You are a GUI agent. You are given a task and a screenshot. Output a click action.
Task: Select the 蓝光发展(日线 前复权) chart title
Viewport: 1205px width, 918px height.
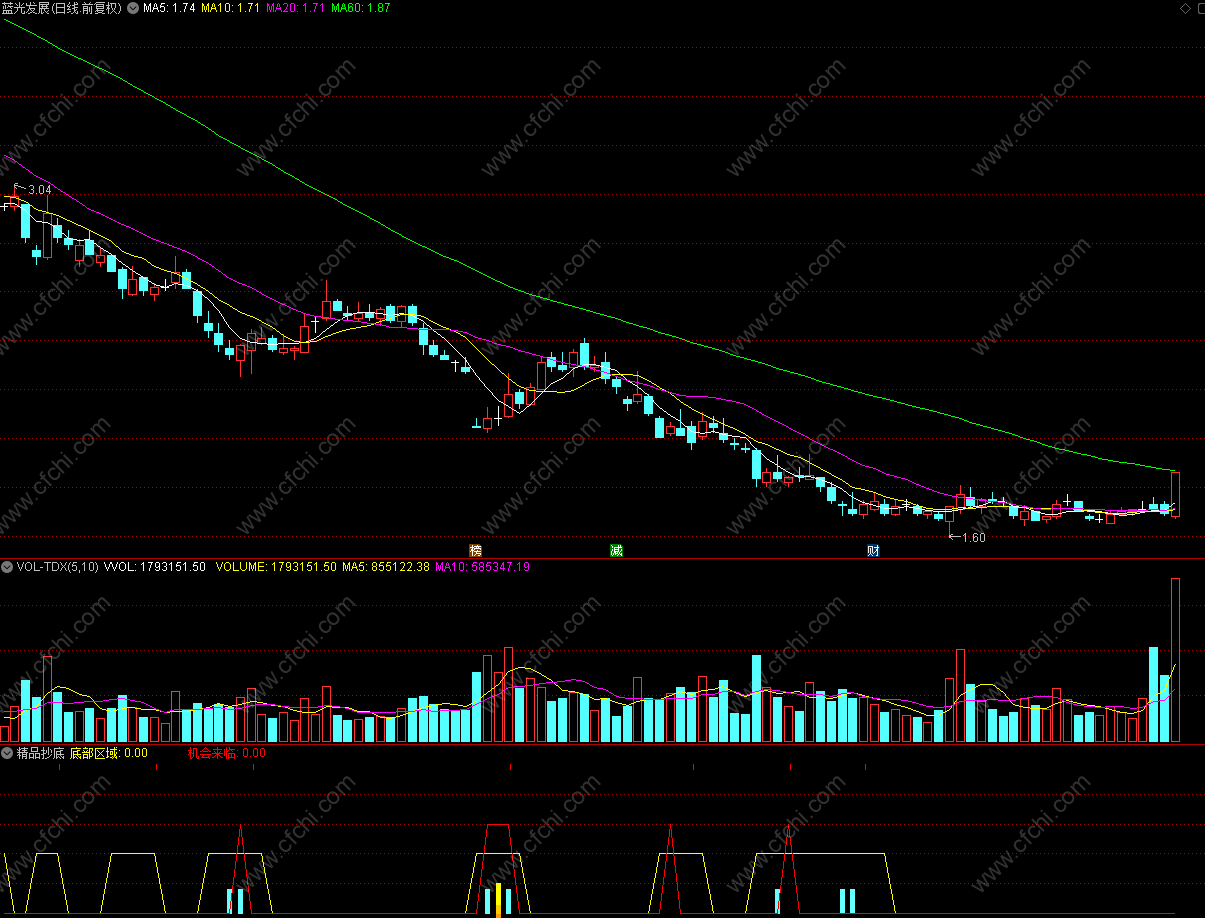(x=62, y=8)
